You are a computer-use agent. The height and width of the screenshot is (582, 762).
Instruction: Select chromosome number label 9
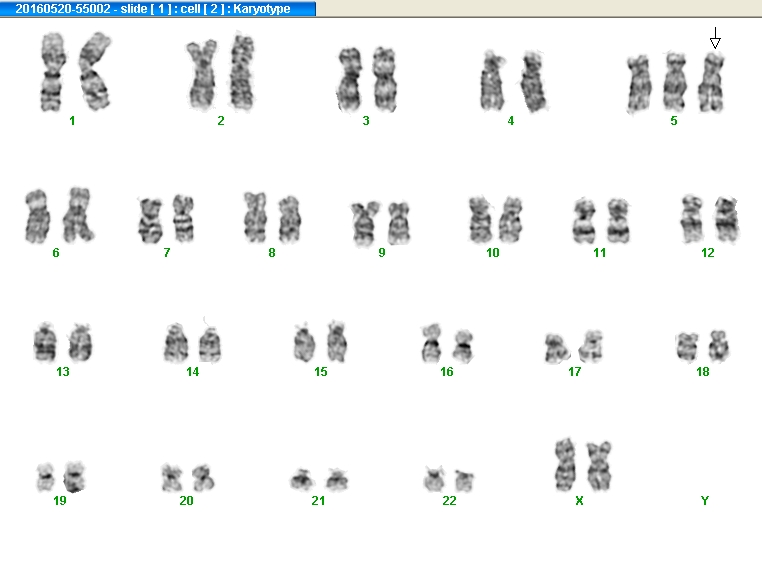pos(382,253)
